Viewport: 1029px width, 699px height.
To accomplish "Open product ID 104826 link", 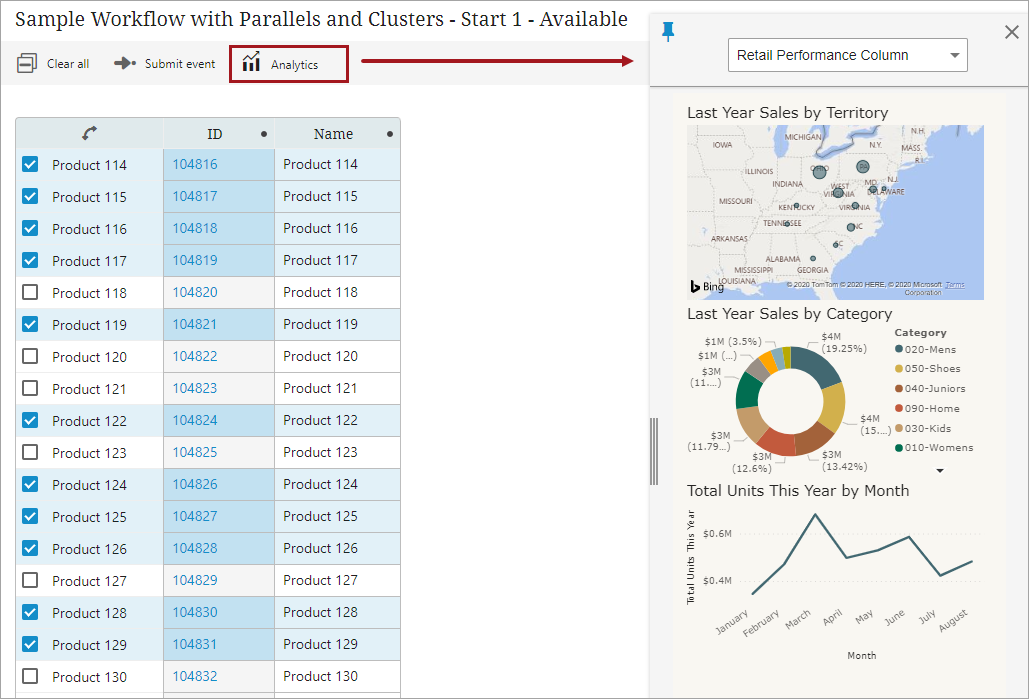I will coord(195,484).
